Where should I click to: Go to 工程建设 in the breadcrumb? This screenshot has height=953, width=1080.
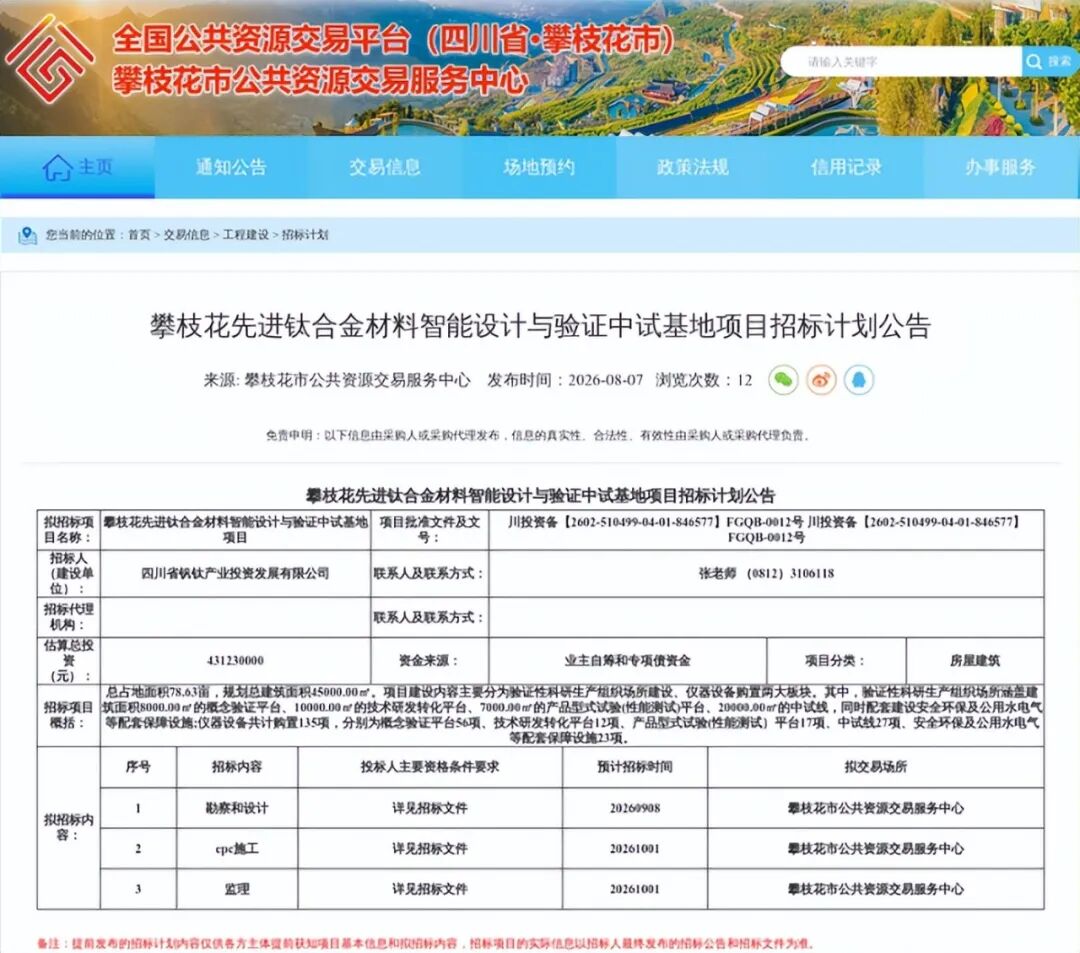click(x=246, y=235)
